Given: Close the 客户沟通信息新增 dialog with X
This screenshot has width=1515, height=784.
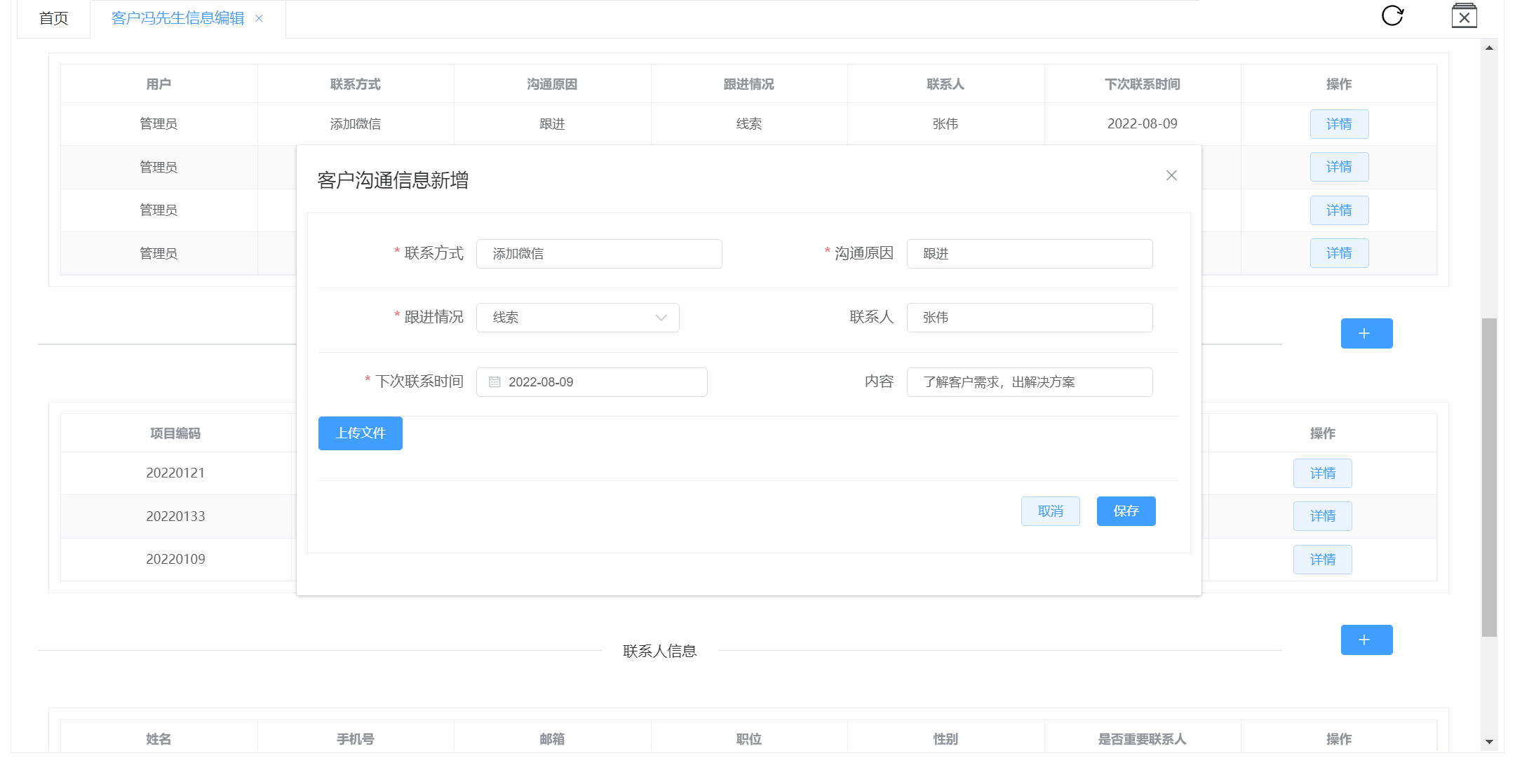Looking at the screenshot, I should click(1171, 175).
